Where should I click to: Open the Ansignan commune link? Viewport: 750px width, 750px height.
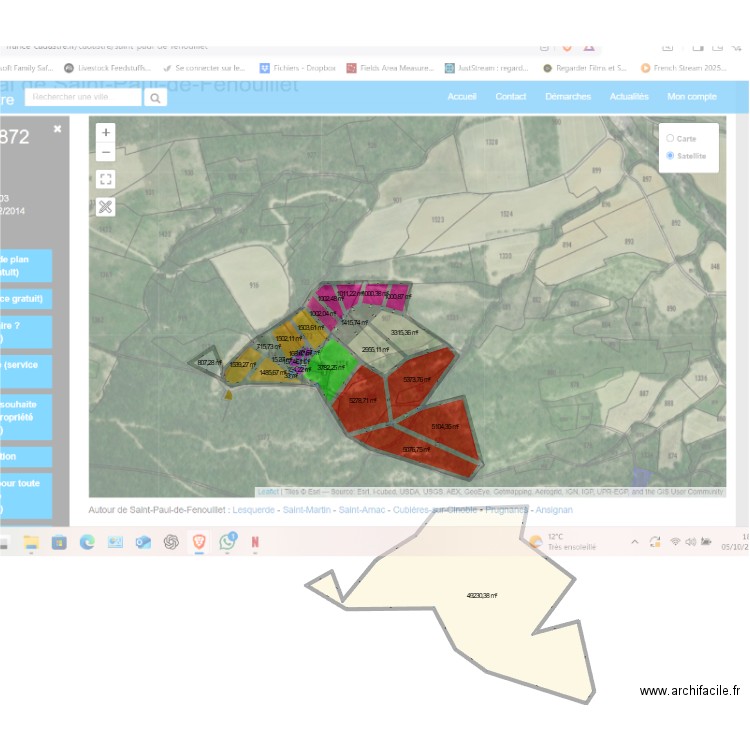point(554,510)
